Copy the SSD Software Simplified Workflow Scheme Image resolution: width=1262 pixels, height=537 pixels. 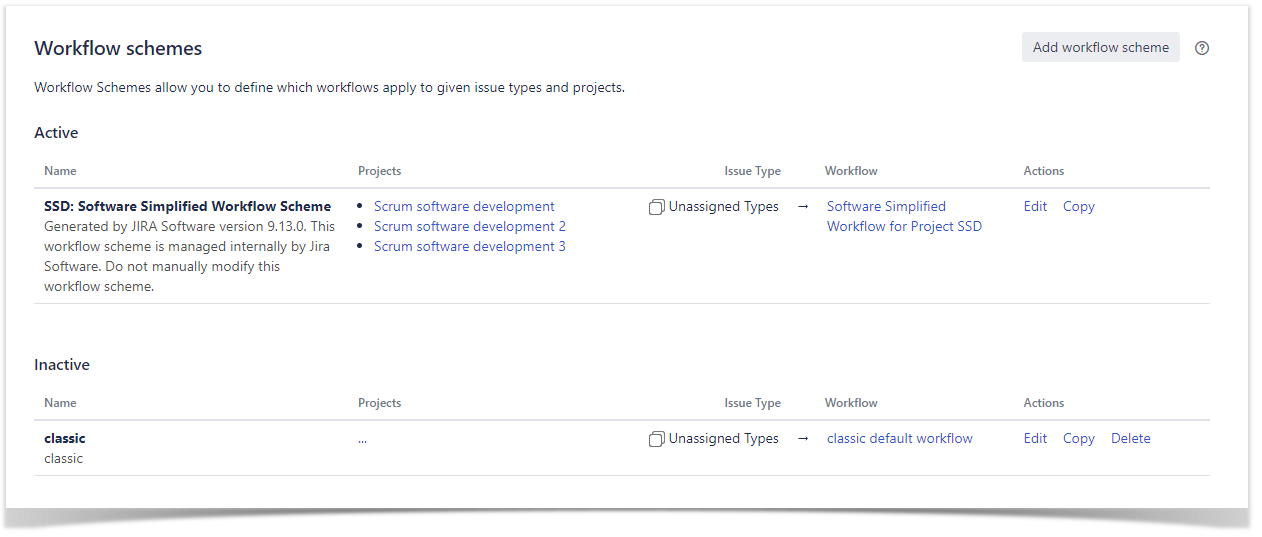1078,207
